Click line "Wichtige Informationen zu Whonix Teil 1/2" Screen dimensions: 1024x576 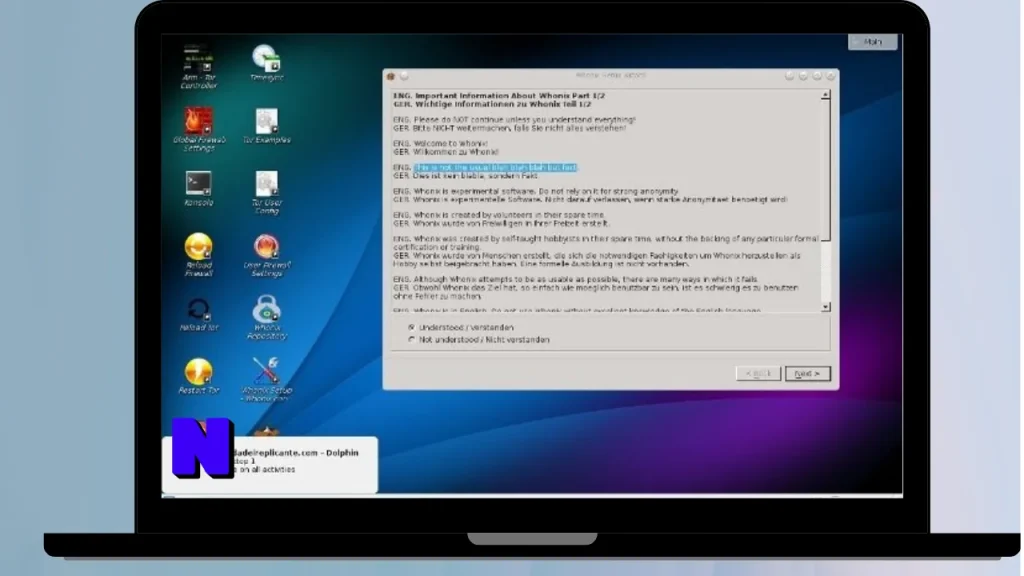(x=502, y=104)
